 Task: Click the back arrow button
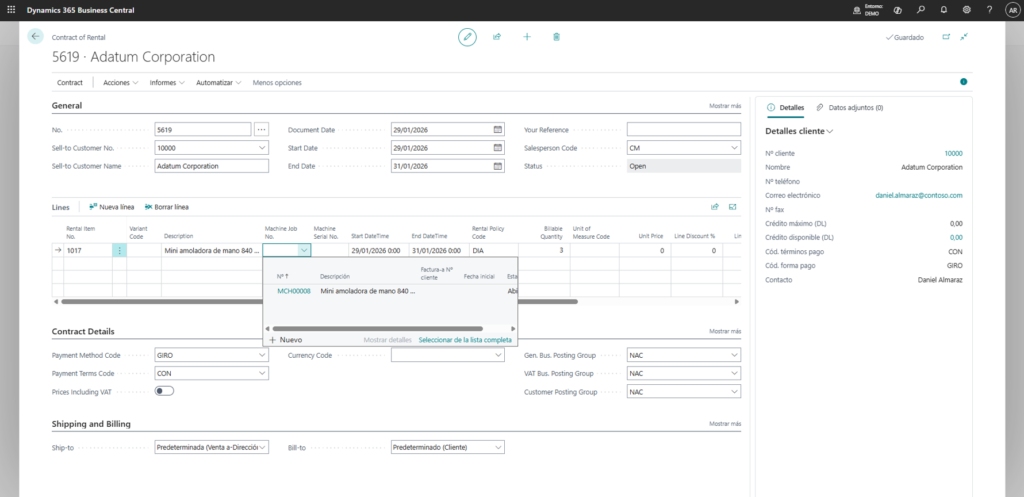tap(36, 36)
